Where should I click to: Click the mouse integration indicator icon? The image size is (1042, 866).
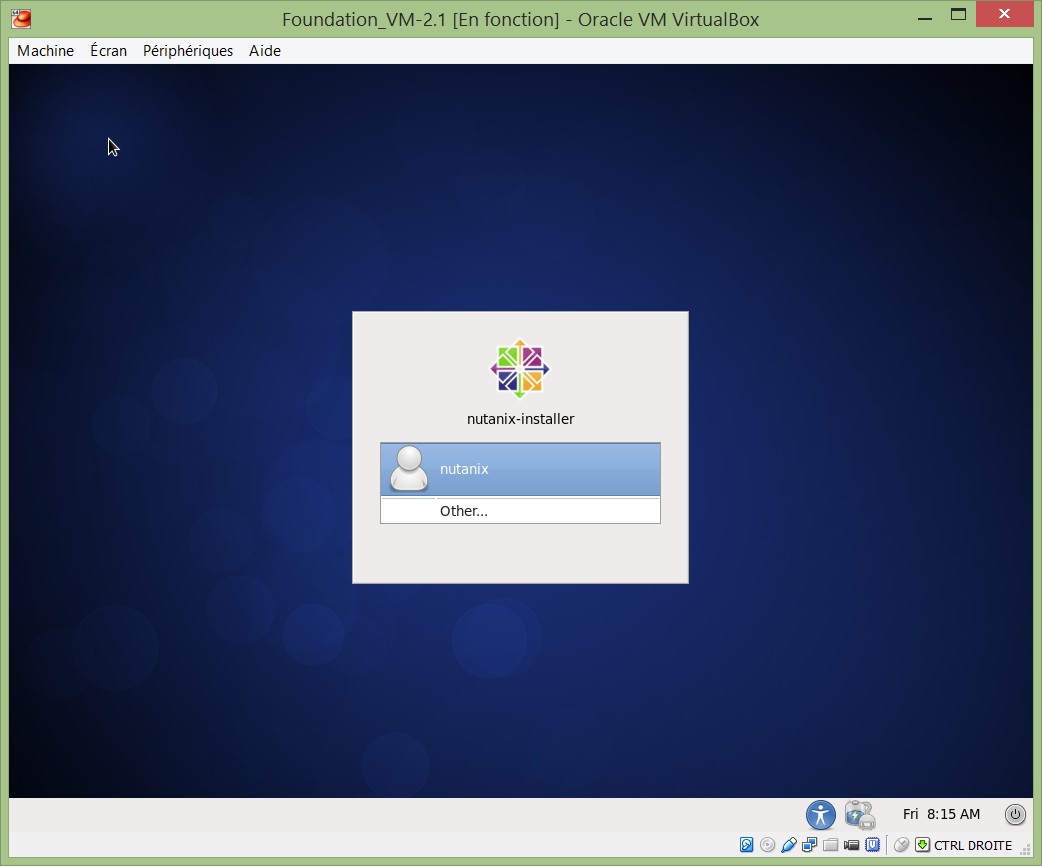pyautogui.click(x=901, y=845)
